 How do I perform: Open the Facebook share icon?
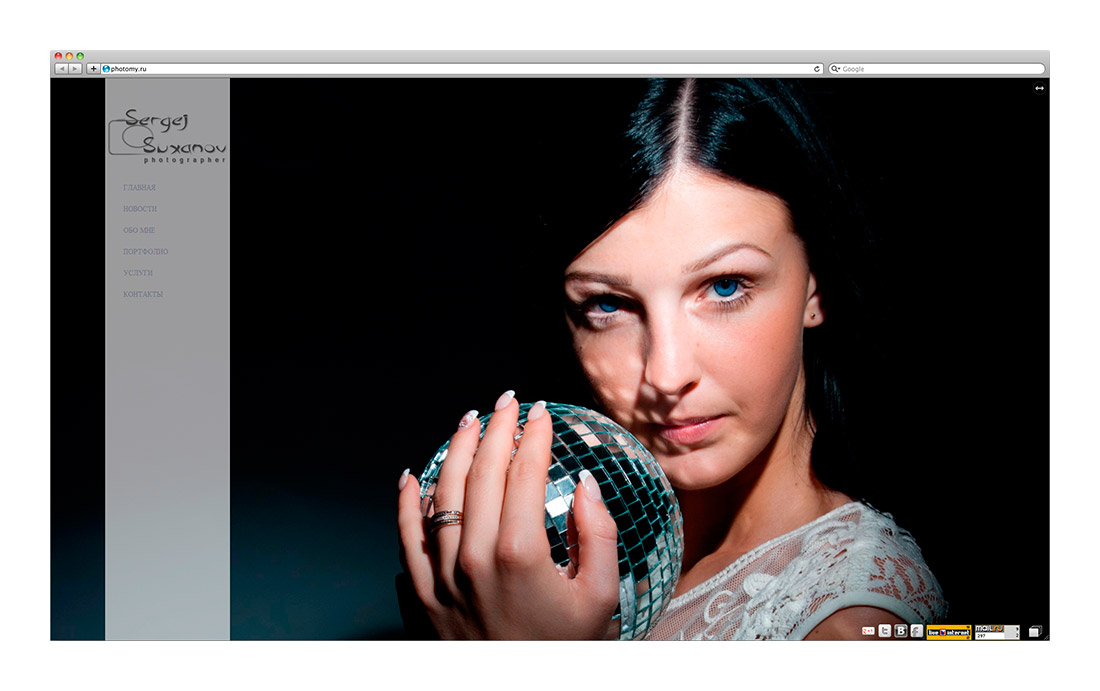916,631
